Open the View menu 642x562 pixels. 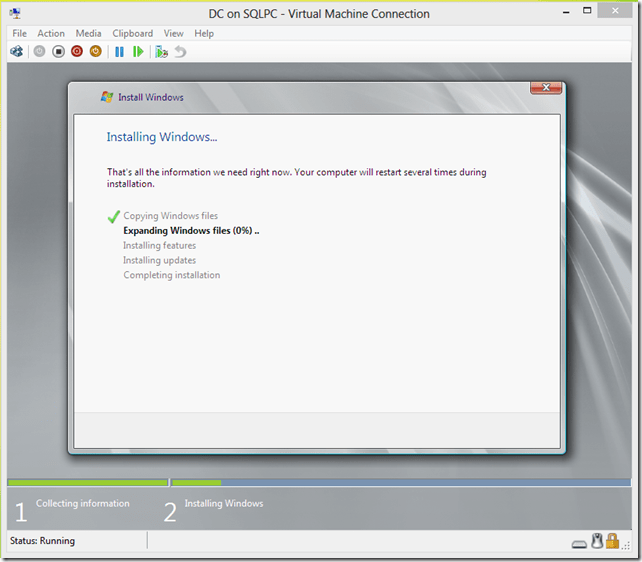coord(174,33)
